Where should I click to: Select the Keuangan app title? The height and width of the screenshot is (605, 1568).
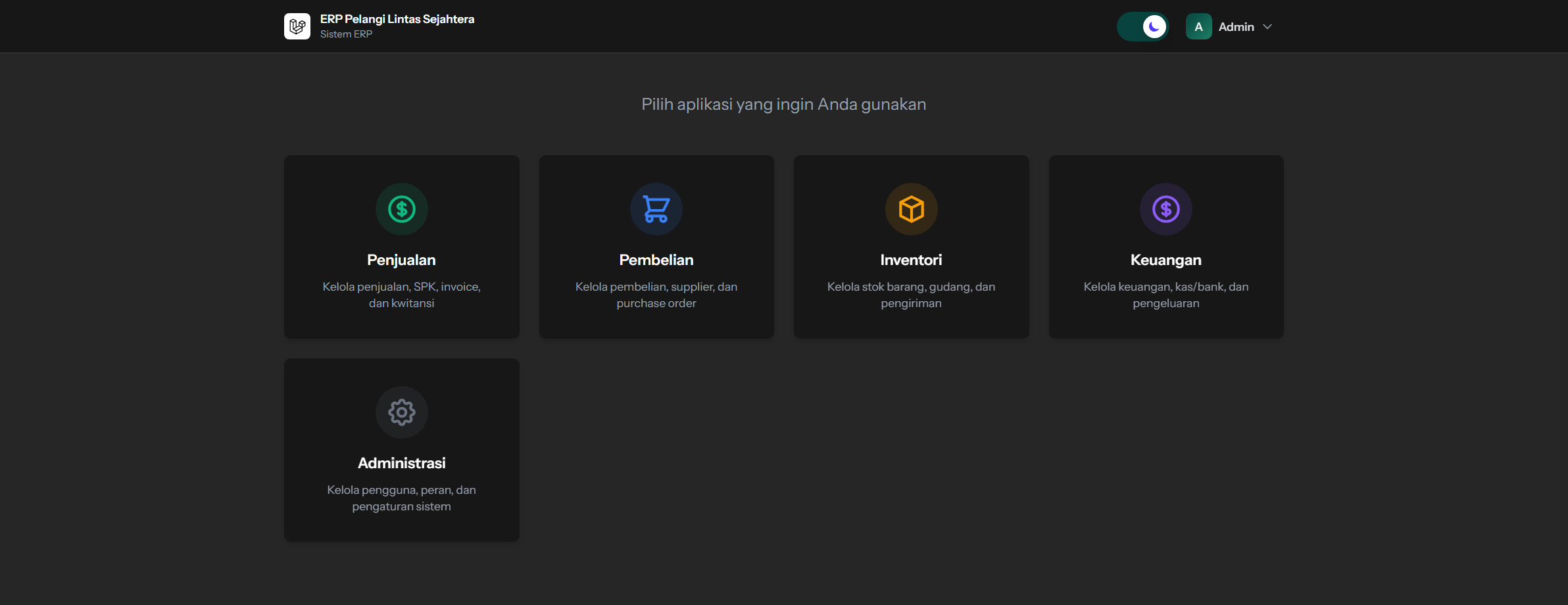coord(1165,260)
